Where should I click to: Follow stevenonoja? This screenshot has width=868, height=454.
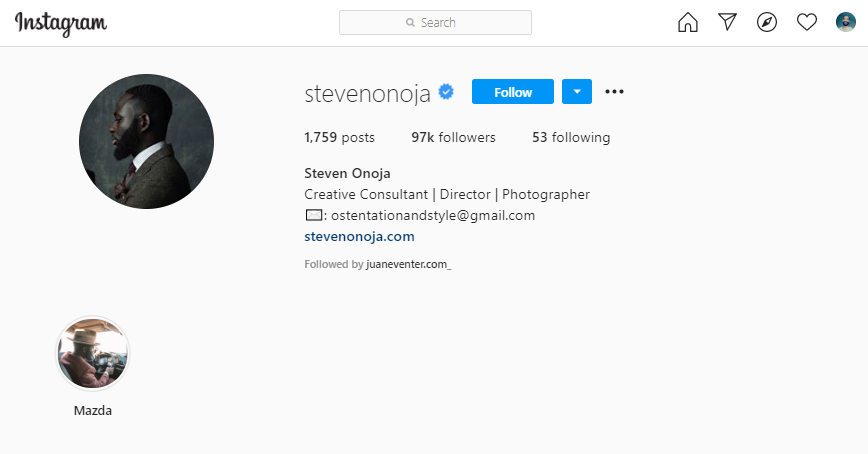(513, 92)
